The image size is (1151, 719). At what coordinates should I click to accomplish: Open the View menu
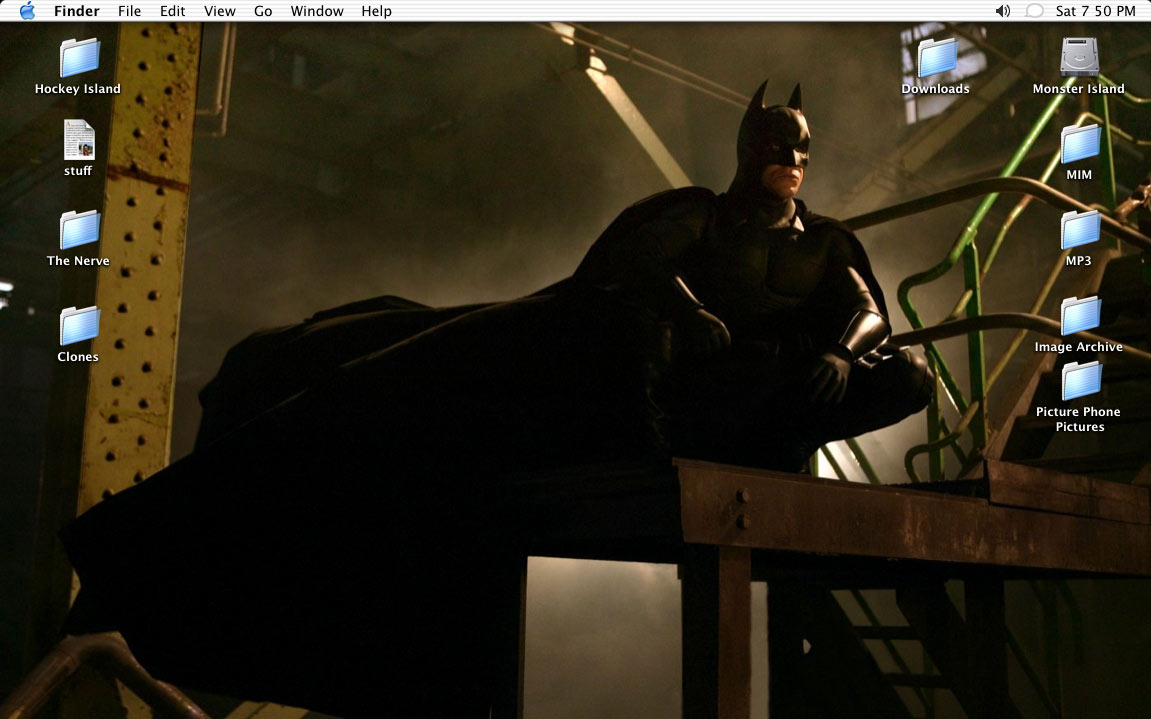pos(219,11)
